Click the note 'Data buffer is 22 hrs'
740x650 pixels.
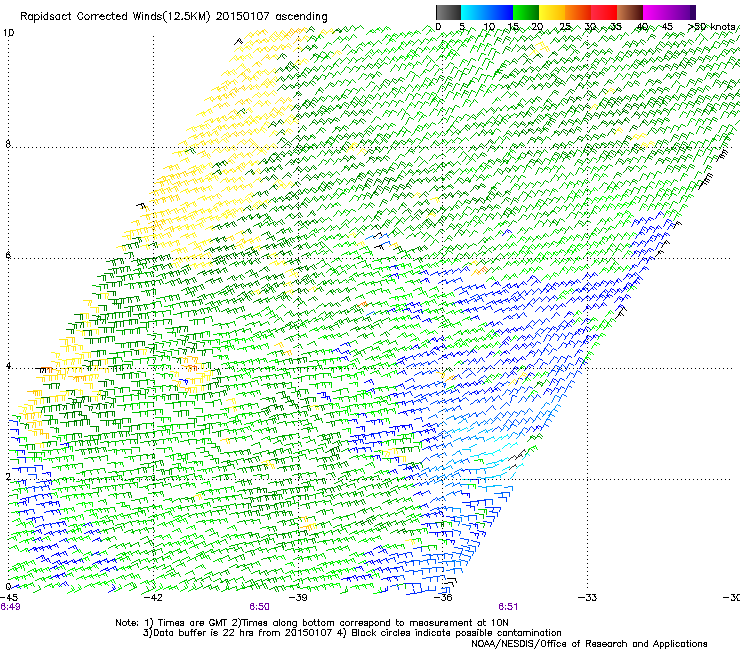coord(204,633)
